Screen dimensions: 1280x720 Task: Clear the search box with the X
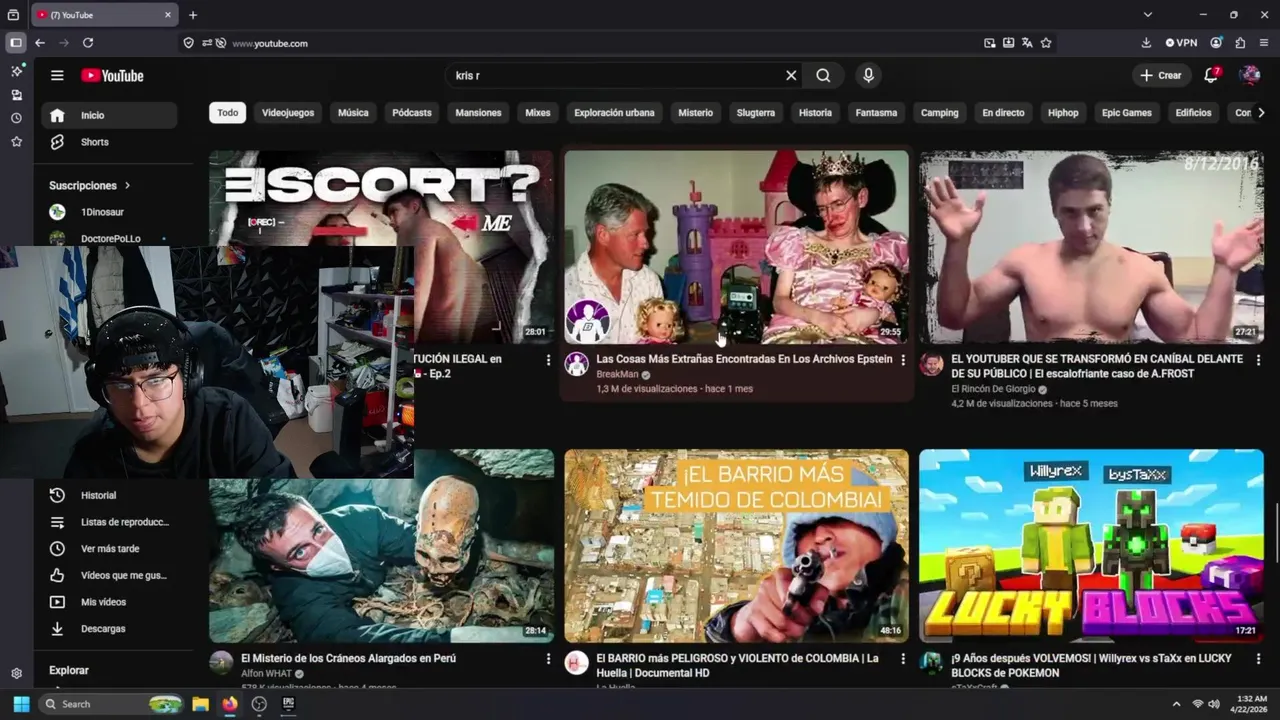[x=791, y=75]
